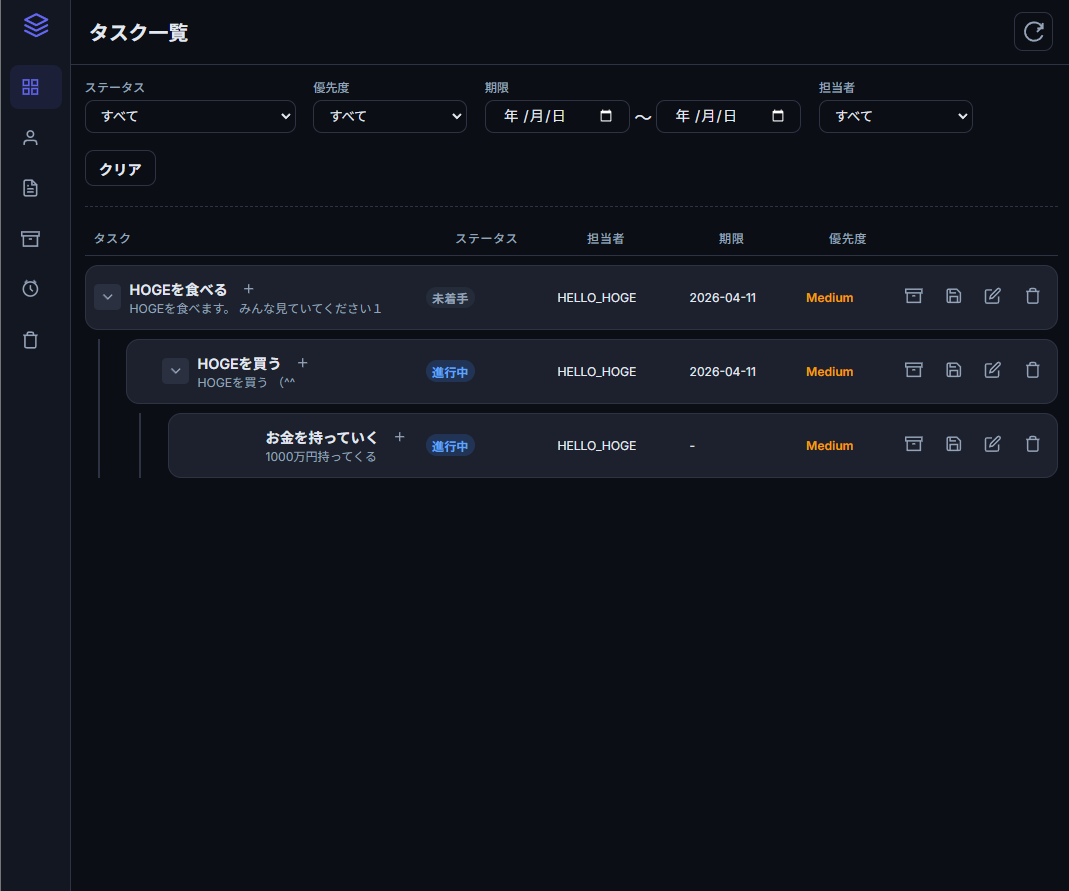The image size is (1069, 891).
Task: Click the end date 年/月/日 field
Action: pos(728,117)
